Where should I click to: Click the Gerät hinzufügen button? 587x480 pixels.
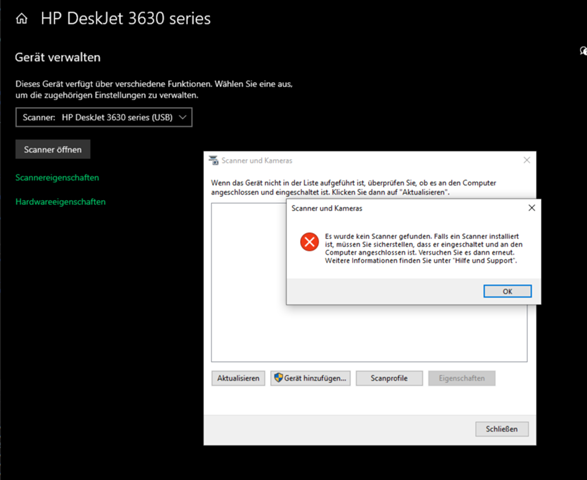310,378
